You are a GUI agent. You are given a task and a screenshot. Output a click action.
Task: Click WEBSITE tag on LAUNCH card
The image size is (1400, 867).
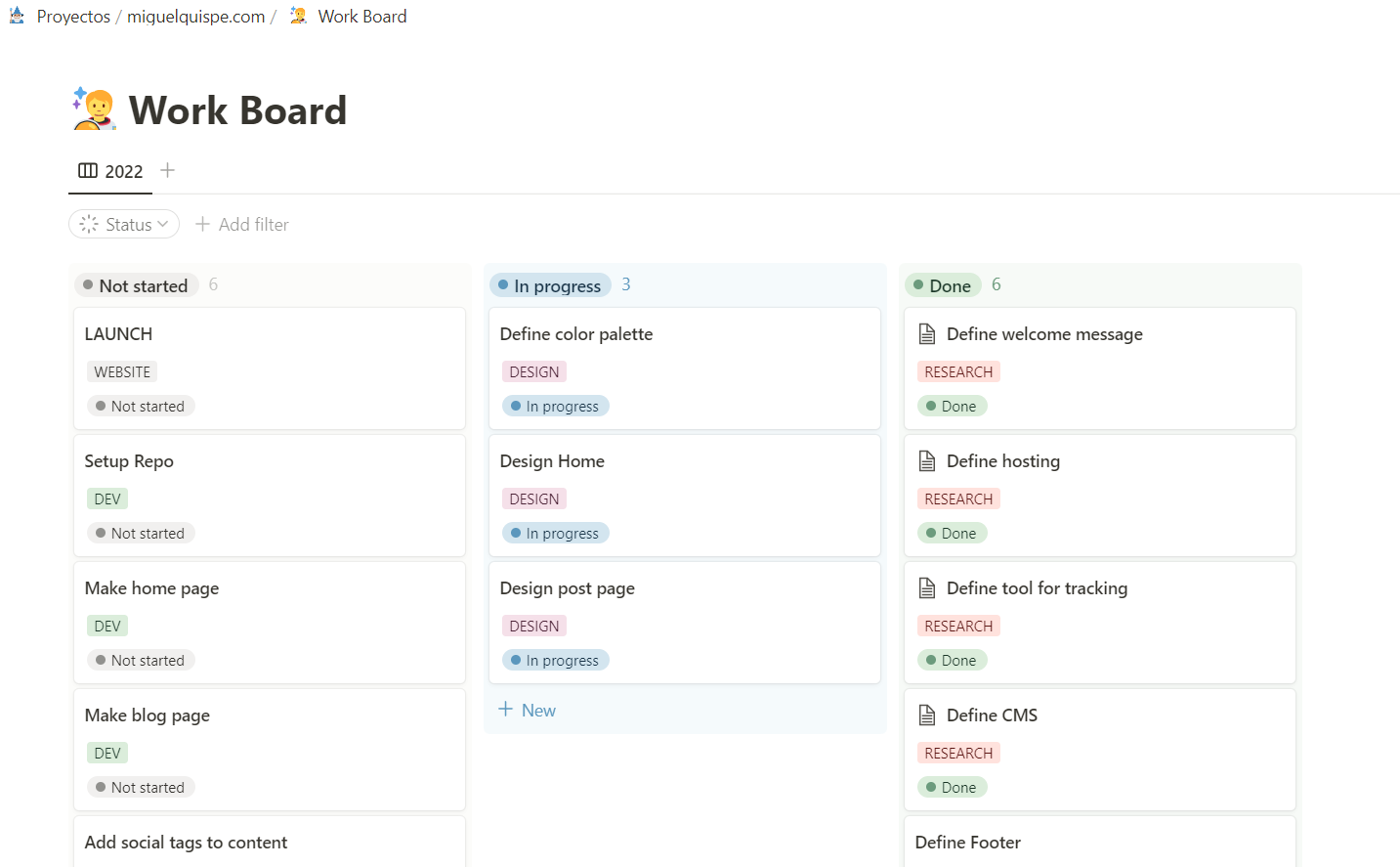(x=122, y=372)
